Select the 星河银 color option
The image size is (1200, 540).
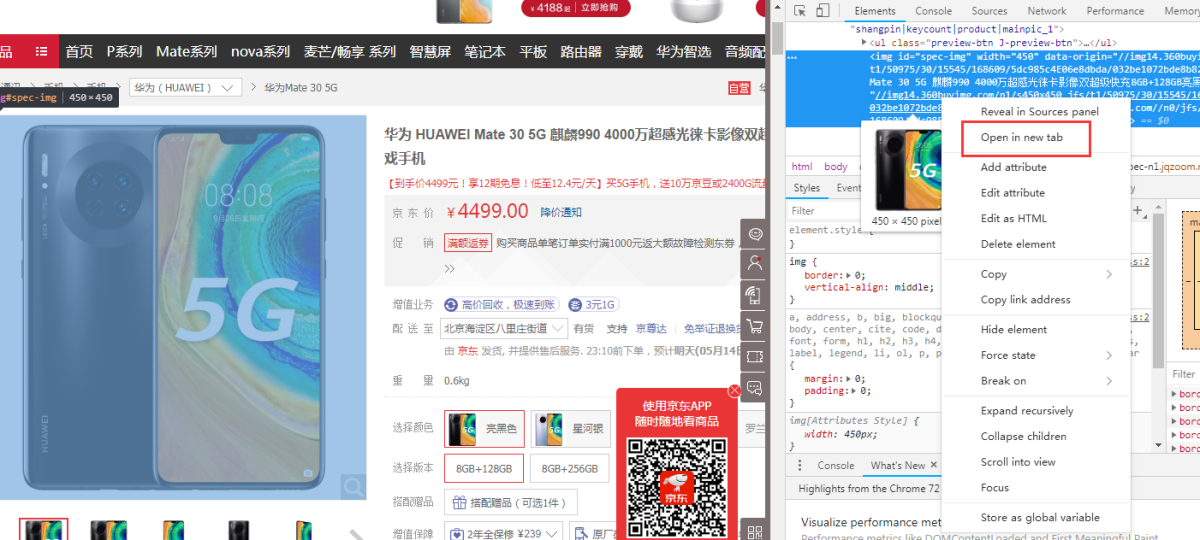pos(568,428)
